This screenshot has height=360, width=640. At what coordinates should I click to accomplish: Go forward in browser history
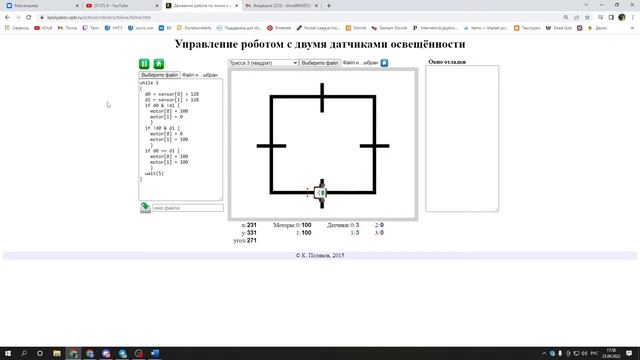[18, 18]
